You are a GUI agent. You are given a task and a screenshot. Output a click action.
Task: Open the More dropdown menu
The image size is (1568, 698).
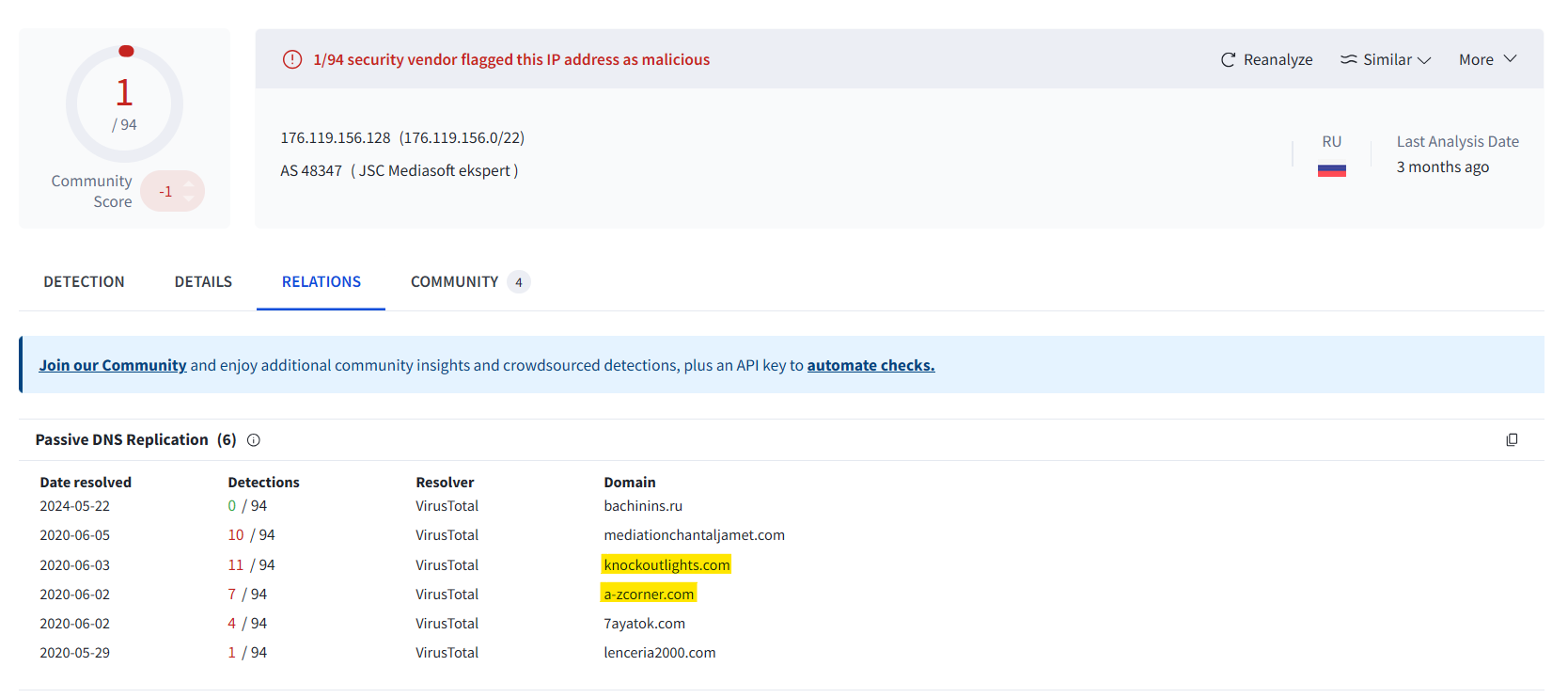click(1487, 59)
